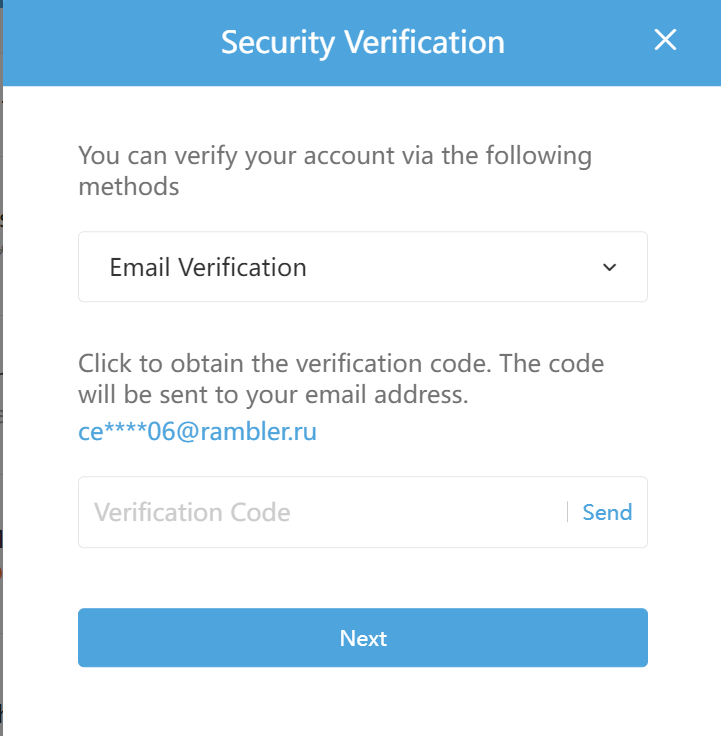Screen dimensions: 721x736
Task: Focus the Verification Code placeholder text
Action: click(x=192, y=513)
